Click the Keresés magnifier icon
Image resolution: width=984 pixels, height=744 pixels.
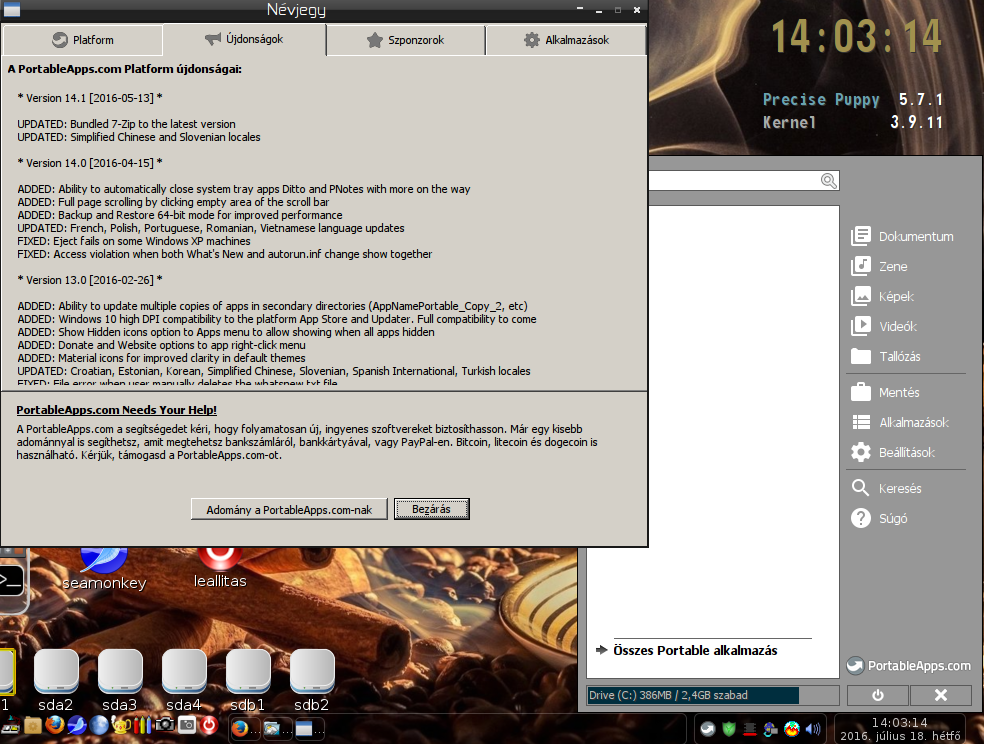pyautogui.click(x=860, y=488)
